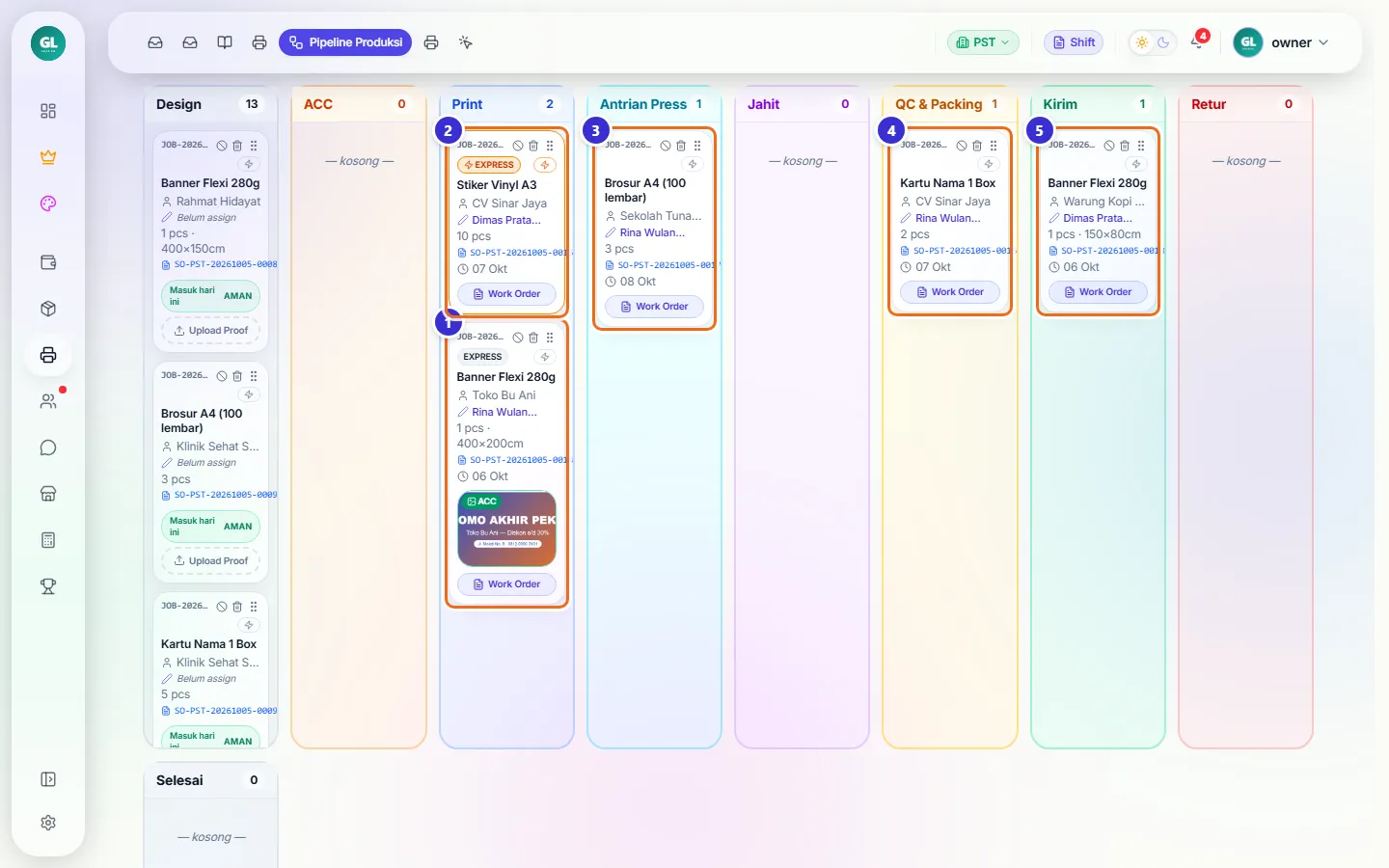The height and width of the screenshot is (868, 1389).
Task: Open Work Order for Sekolah Tuna brosur
Action: [654, 307]
